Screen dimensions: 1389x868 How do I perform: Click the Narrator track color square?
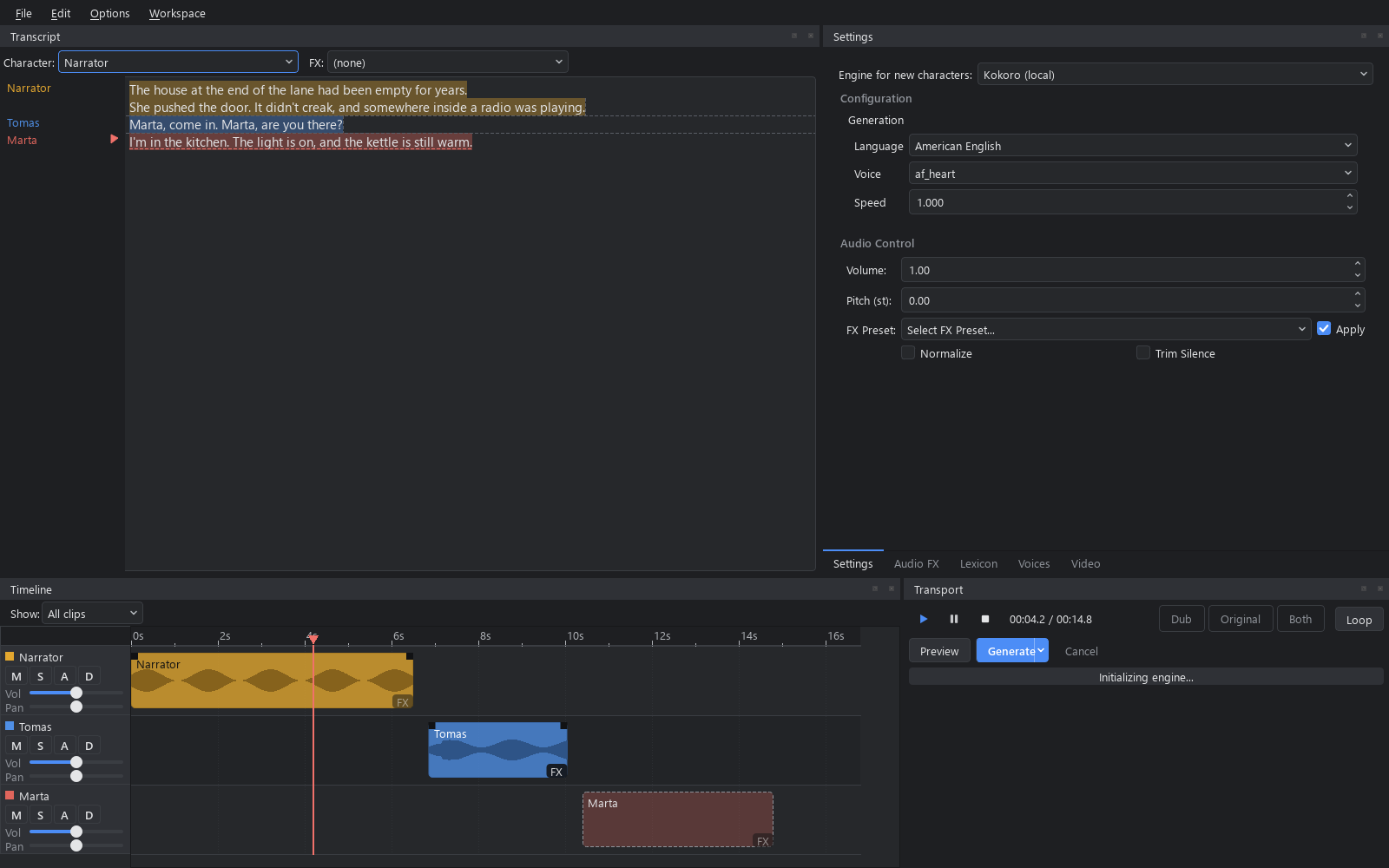coord(10,656)
